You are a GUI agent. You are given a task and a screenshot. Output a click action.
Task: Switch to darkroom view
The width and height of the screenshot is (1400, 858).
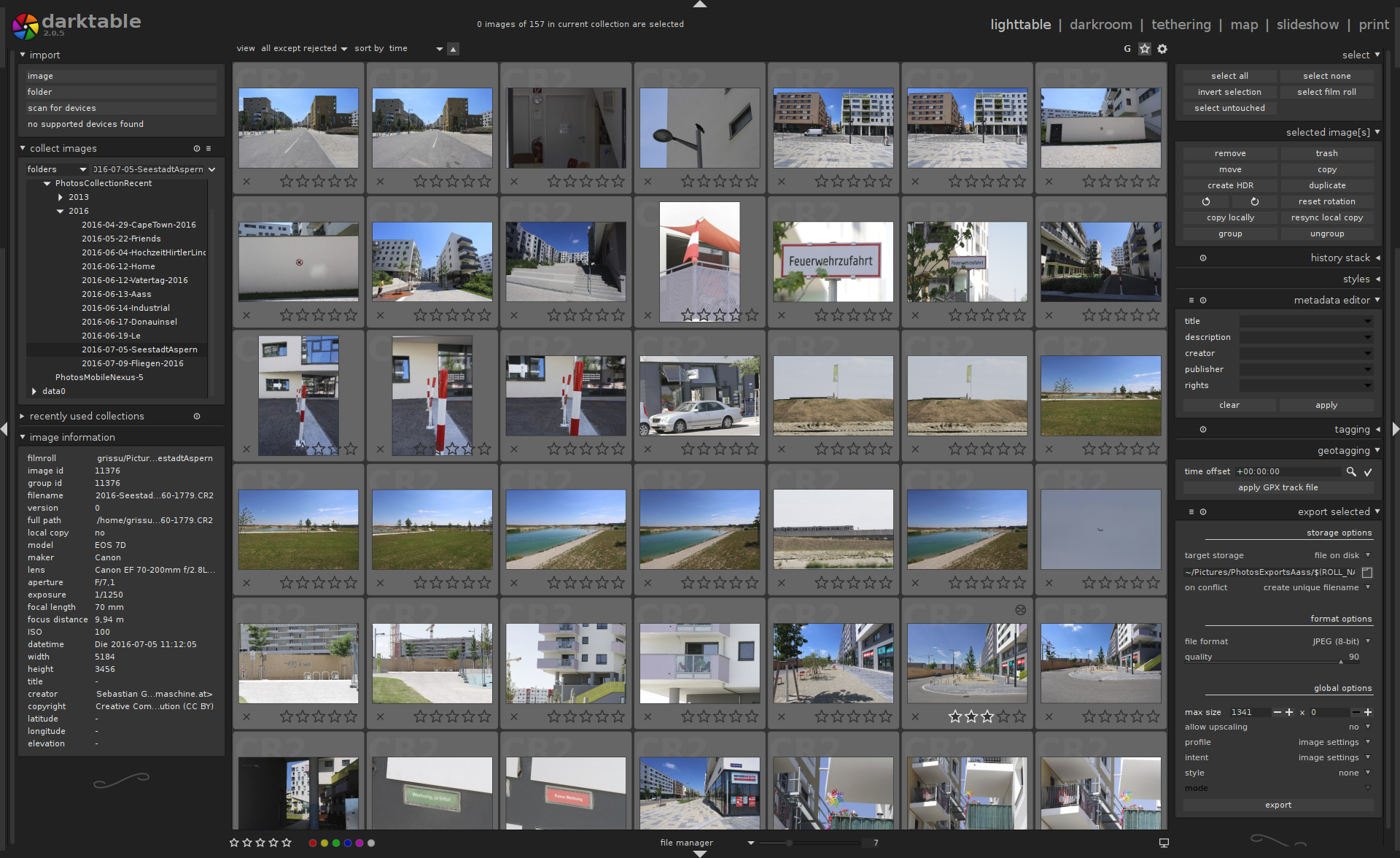click(1101, 25)
